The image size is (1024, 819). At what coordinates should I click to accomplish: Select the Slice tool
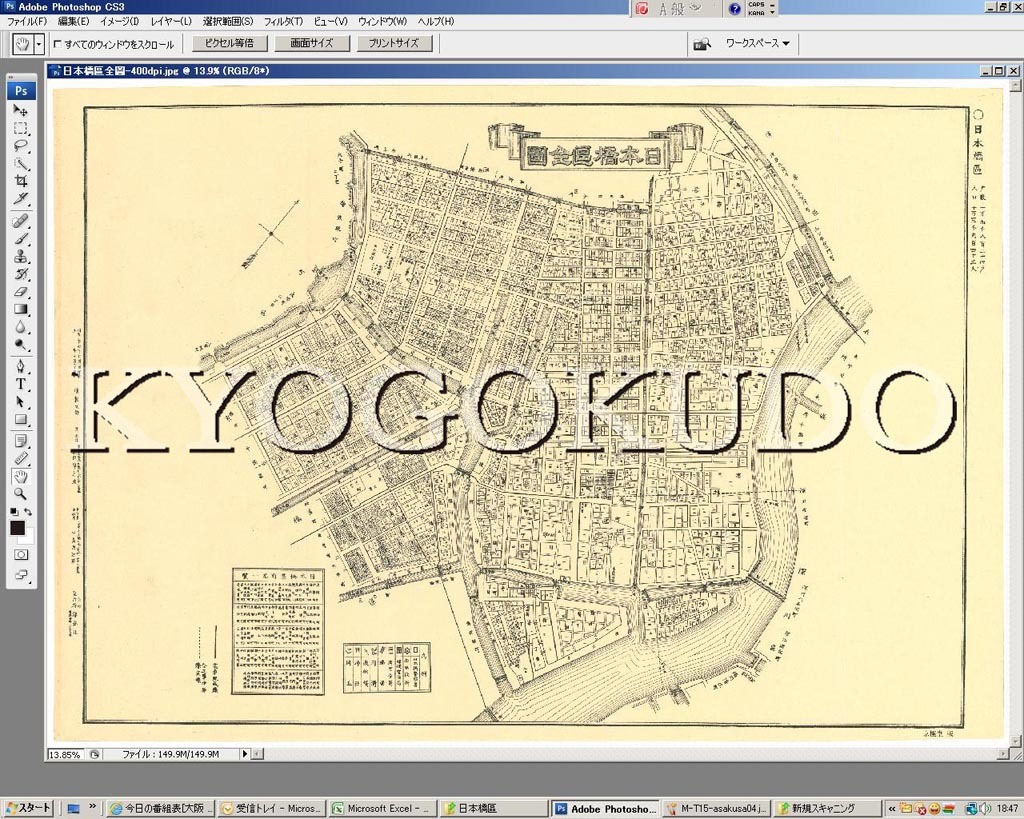pos(21,199)
